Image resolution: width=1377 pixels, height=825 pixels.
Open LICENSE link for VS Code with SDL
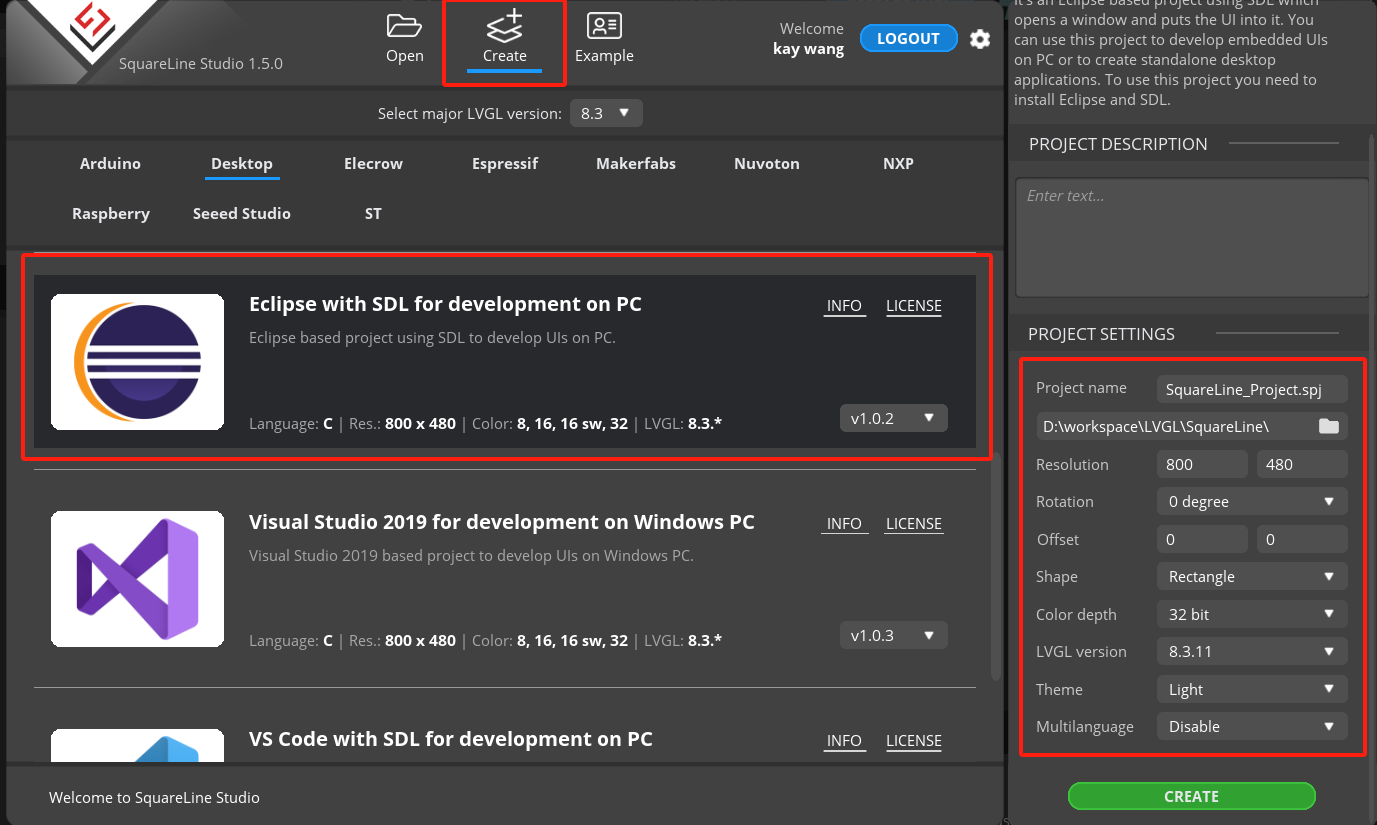coord(914,740)
